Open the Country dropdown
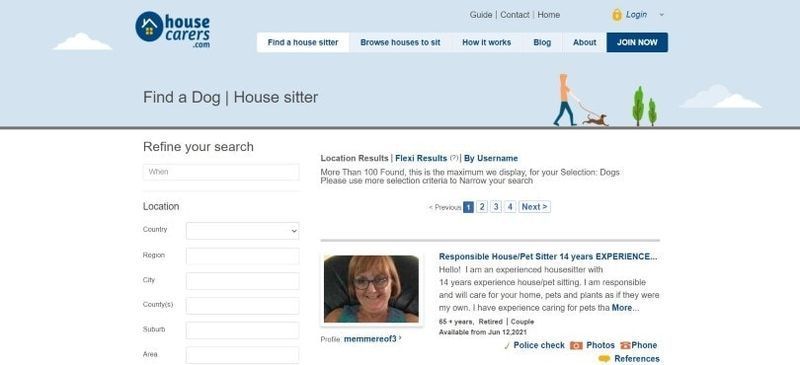 tap(242, 231)
